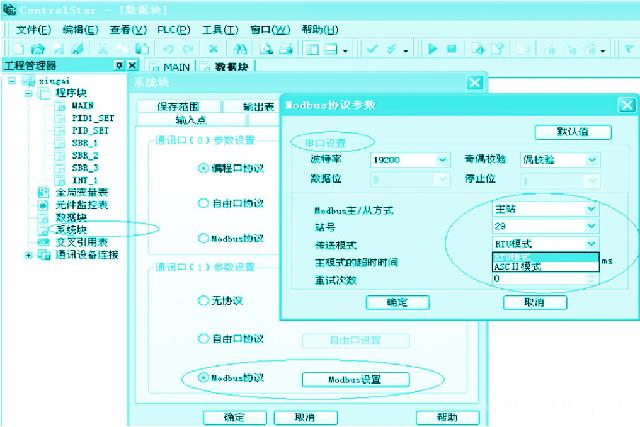Close the 工程管理器 panel with its X
The width and height of the screenshot is (640, 427).
coord(134,66)
